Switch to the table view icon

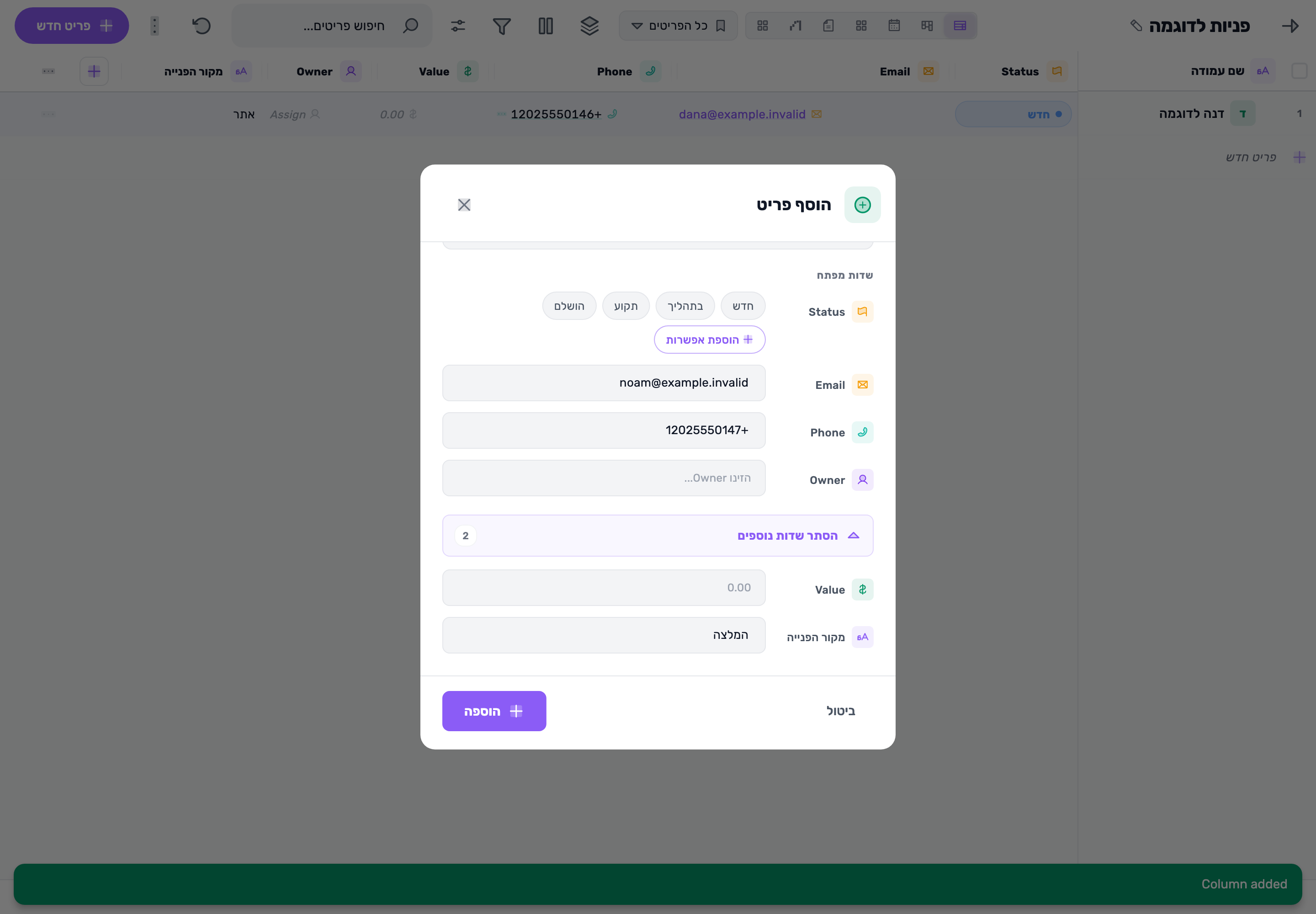[960, 26]
